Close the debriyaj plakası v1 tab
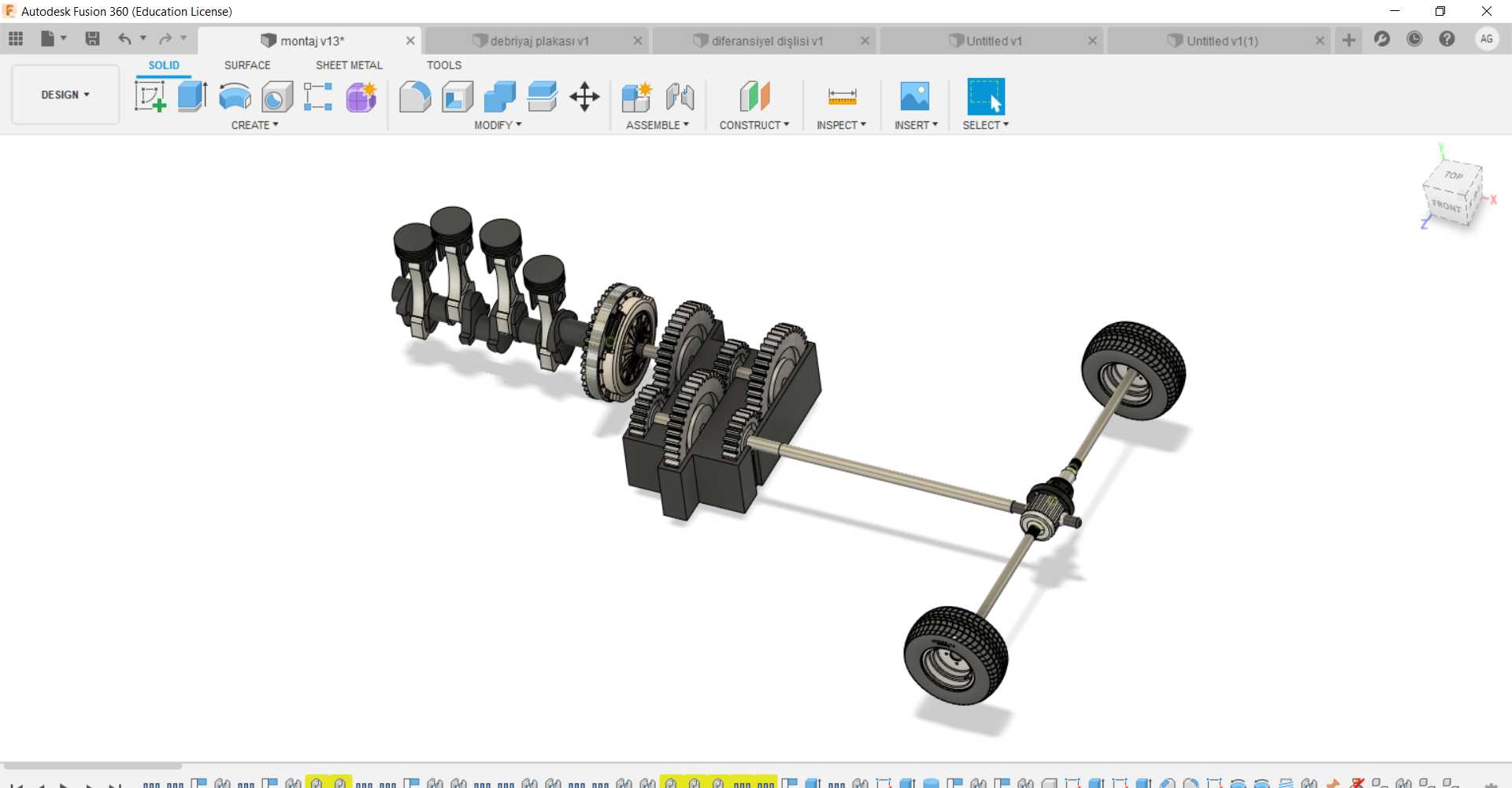Viewport: 1512px width, 788px height. 638,41
